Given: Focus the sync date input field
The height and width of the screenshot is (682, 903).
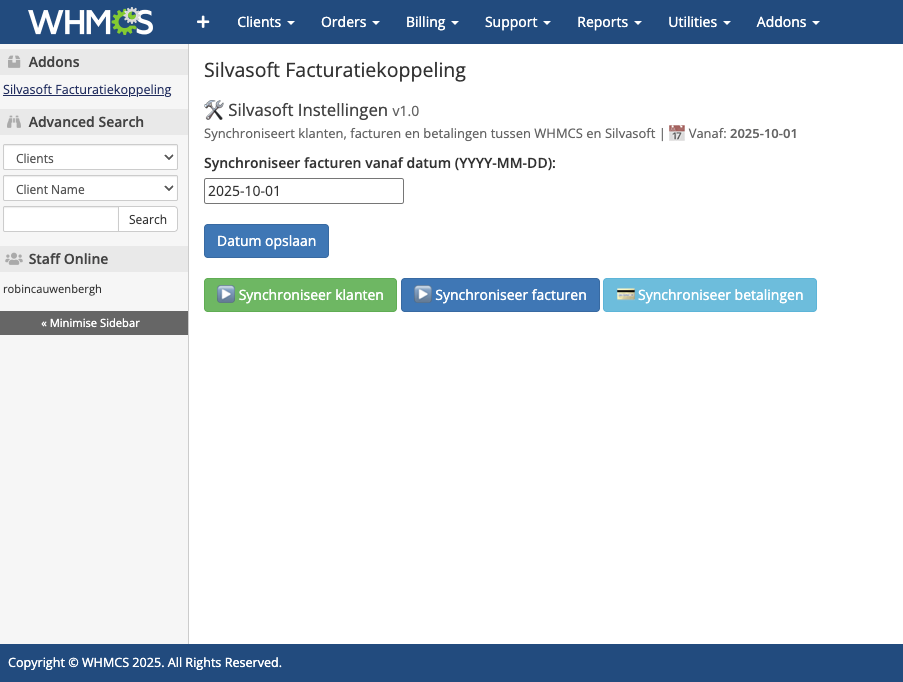Looking at the screenshot, I should (303, 191).
